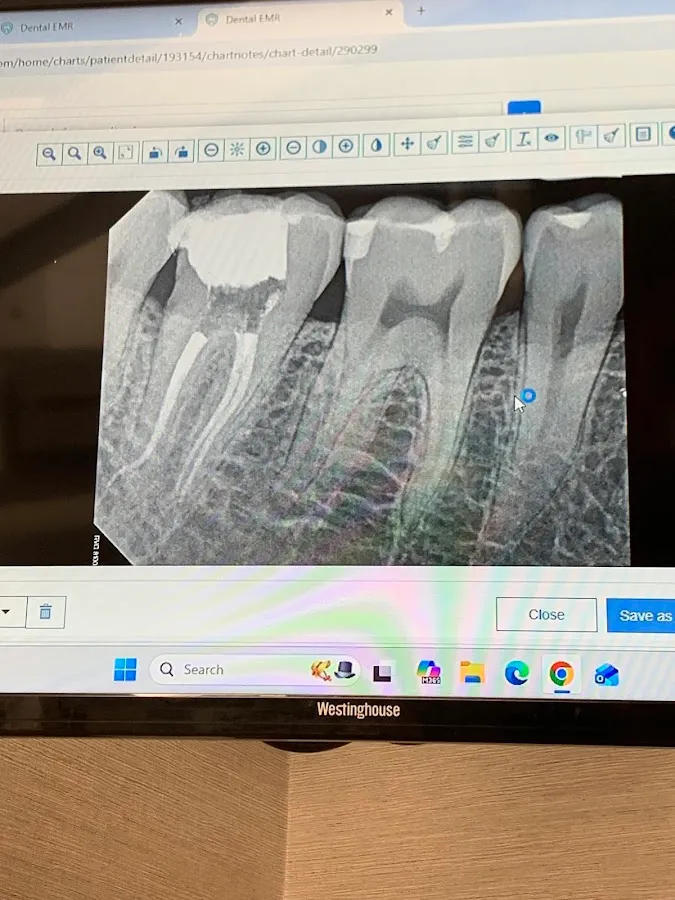This screenshot has width=675, height=900.
Task: Click the Close button below the x-ray
Action: [546, 615]
